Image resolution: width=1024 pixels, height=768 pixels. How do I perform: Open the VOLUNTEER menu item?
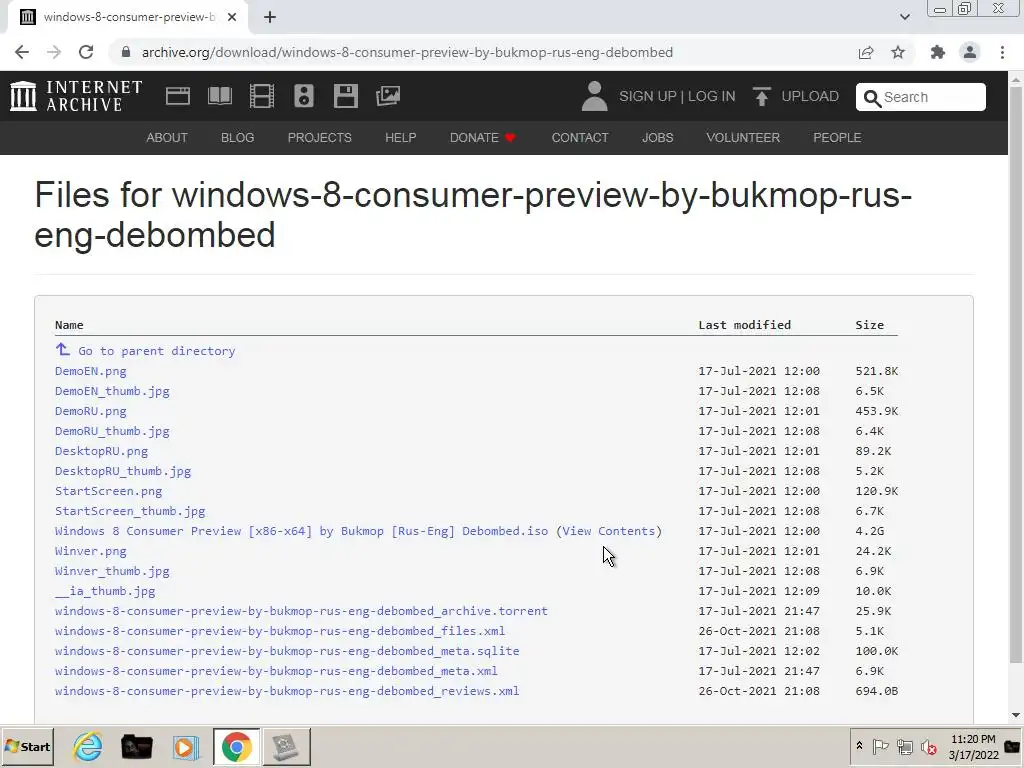[743, 138]
